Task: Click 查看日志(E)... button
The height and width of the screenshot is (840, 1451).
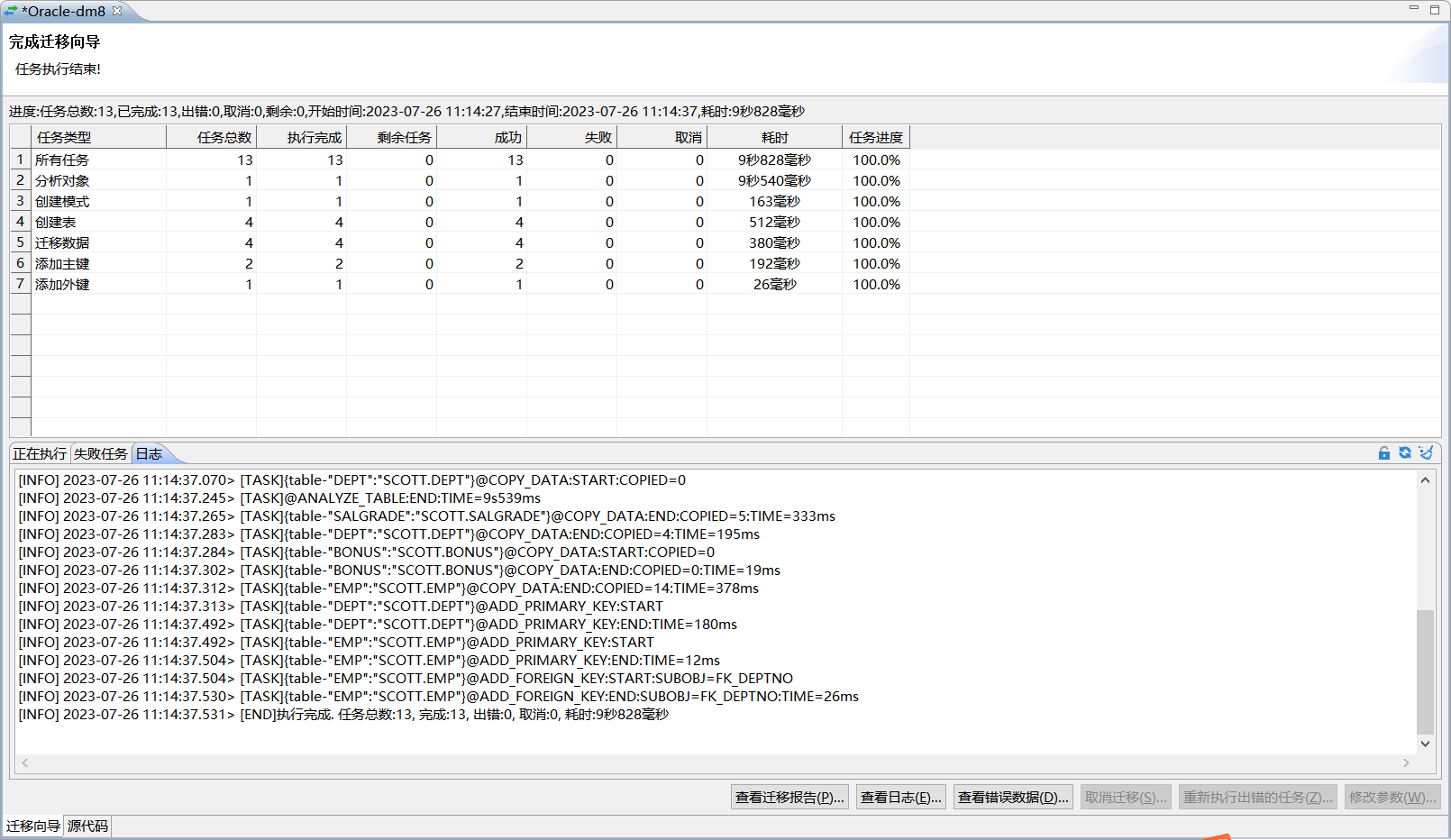Action: [x=901, y=797]
